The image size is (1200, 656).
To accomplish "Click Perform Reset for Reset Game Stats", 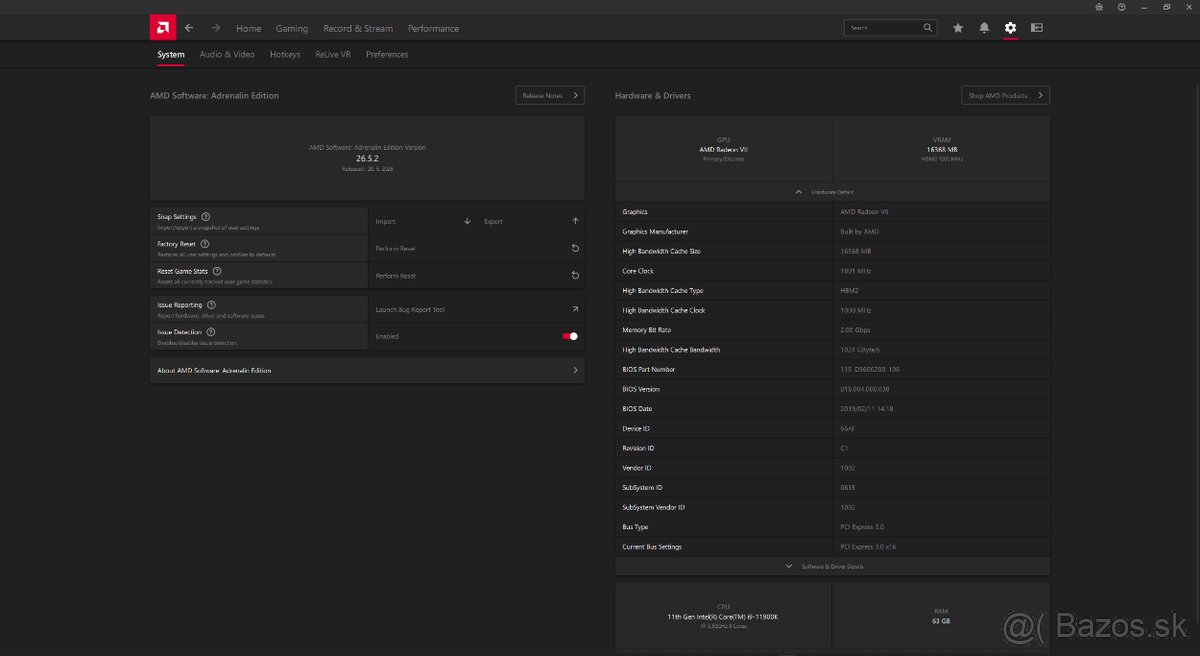I will coord(477,275).
